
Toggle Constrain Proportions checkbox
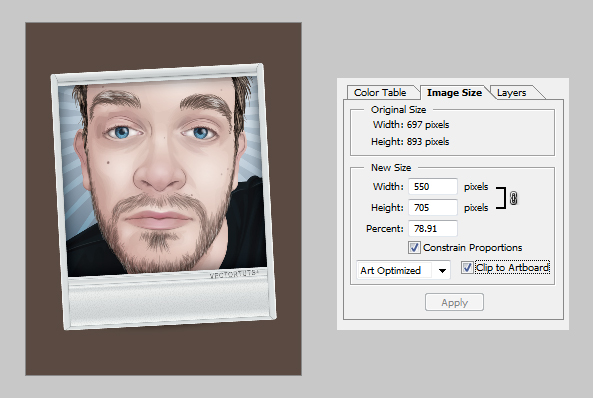414,248
